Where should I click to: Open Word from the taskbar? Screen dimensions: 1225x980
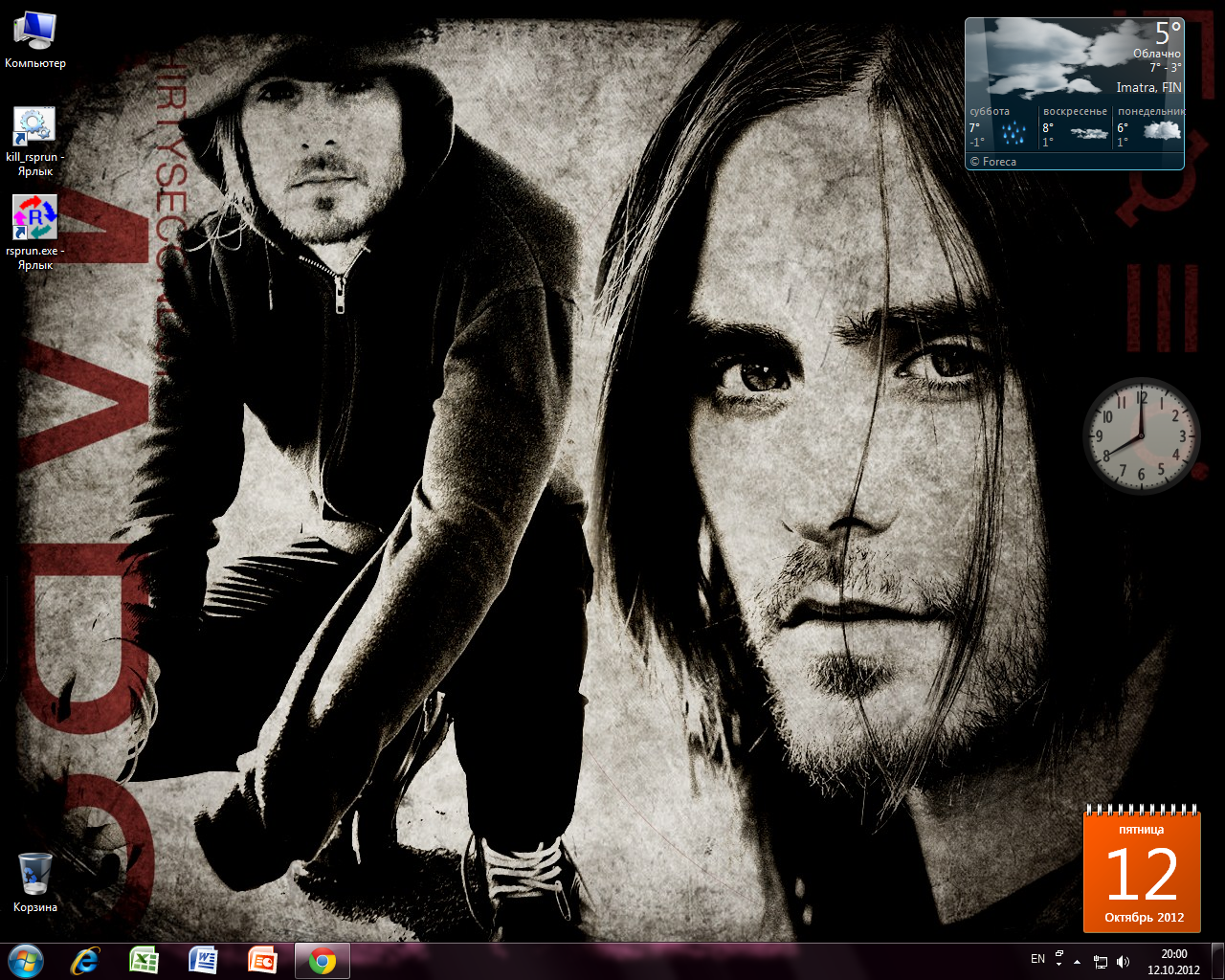click(204, 961)
